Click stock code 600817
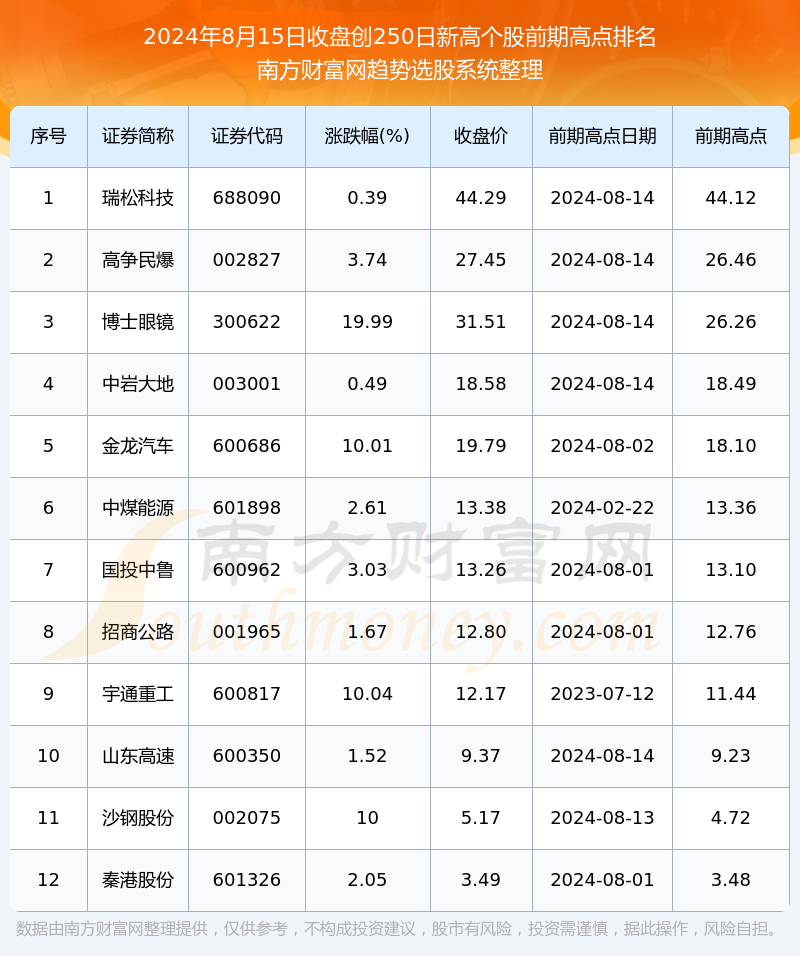Viewport: 800px width, 956px height. coord(247,694)
